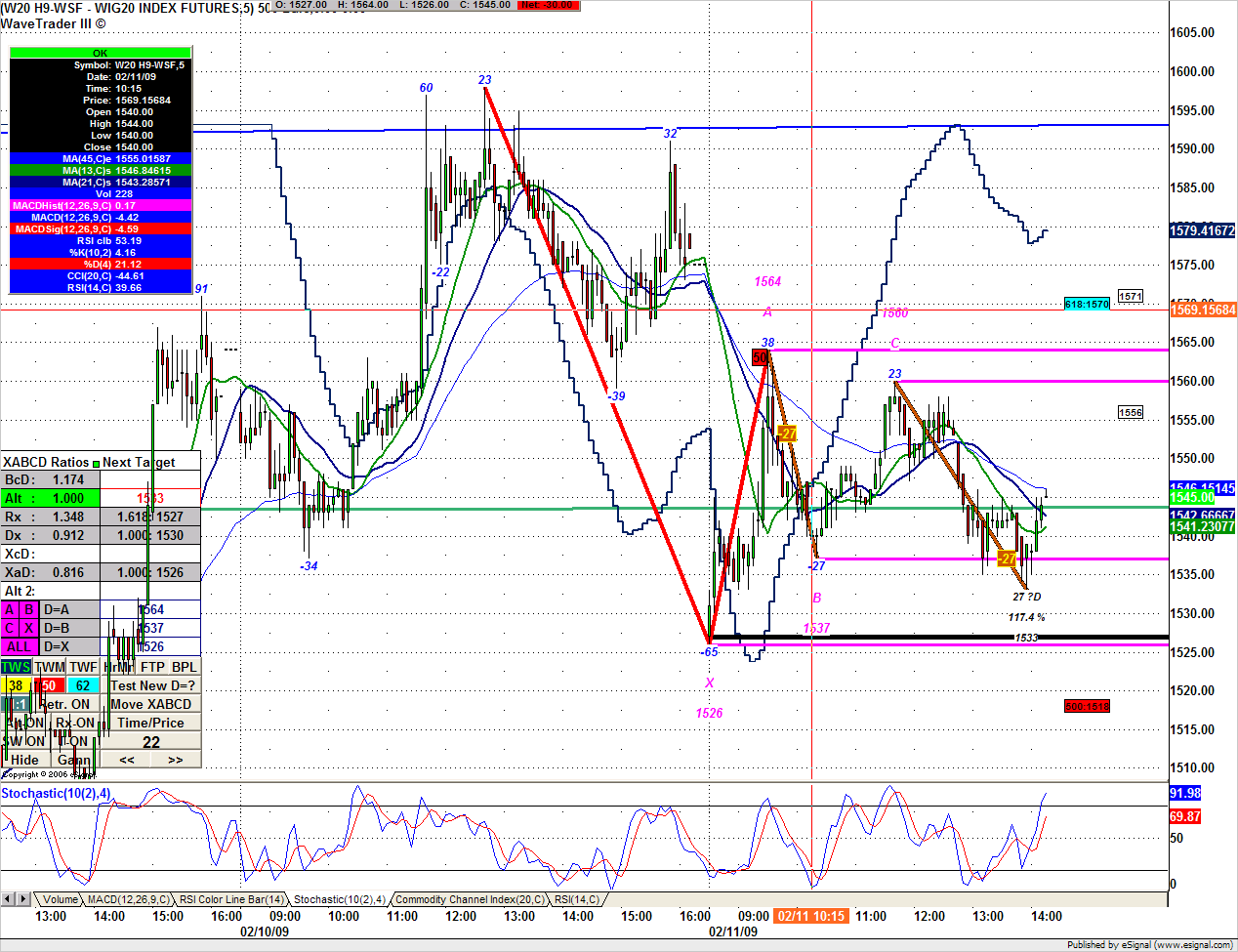This screenshot has width=1238, height=952.
Task: Click MA(45,C)e 1555.01587 data row
Action: coord(101,158)
